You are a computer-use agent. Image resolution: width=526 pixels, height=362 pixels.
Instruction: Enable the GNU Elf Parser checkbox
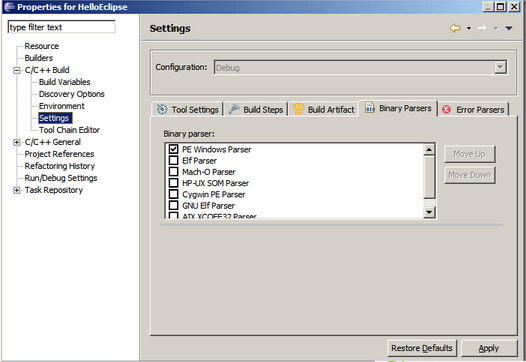click(173, 205)
